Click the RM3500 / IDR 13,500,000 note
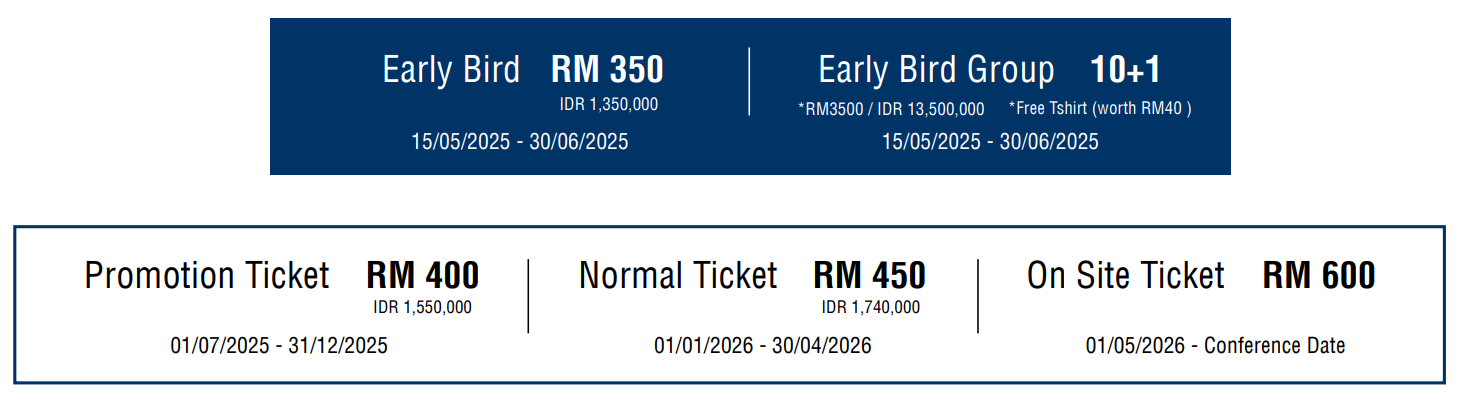Viewport: 1463px width, 403px height. tap(891, 108)
